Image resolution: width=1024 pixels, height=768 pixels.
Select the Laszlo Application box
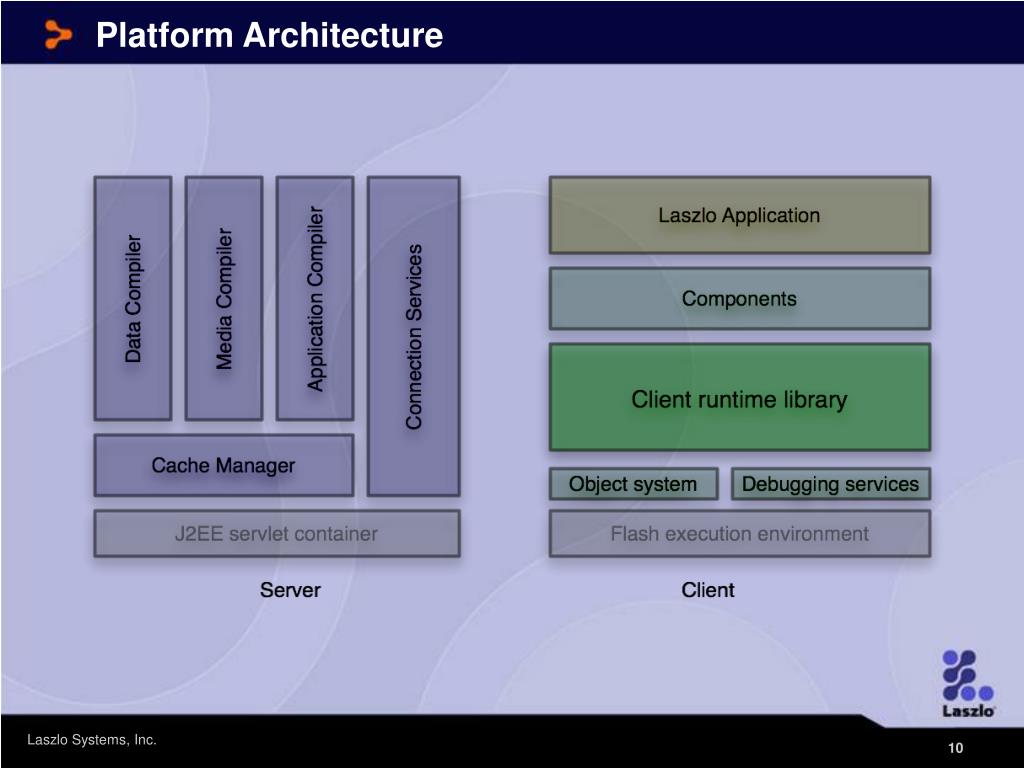[740, 215]
